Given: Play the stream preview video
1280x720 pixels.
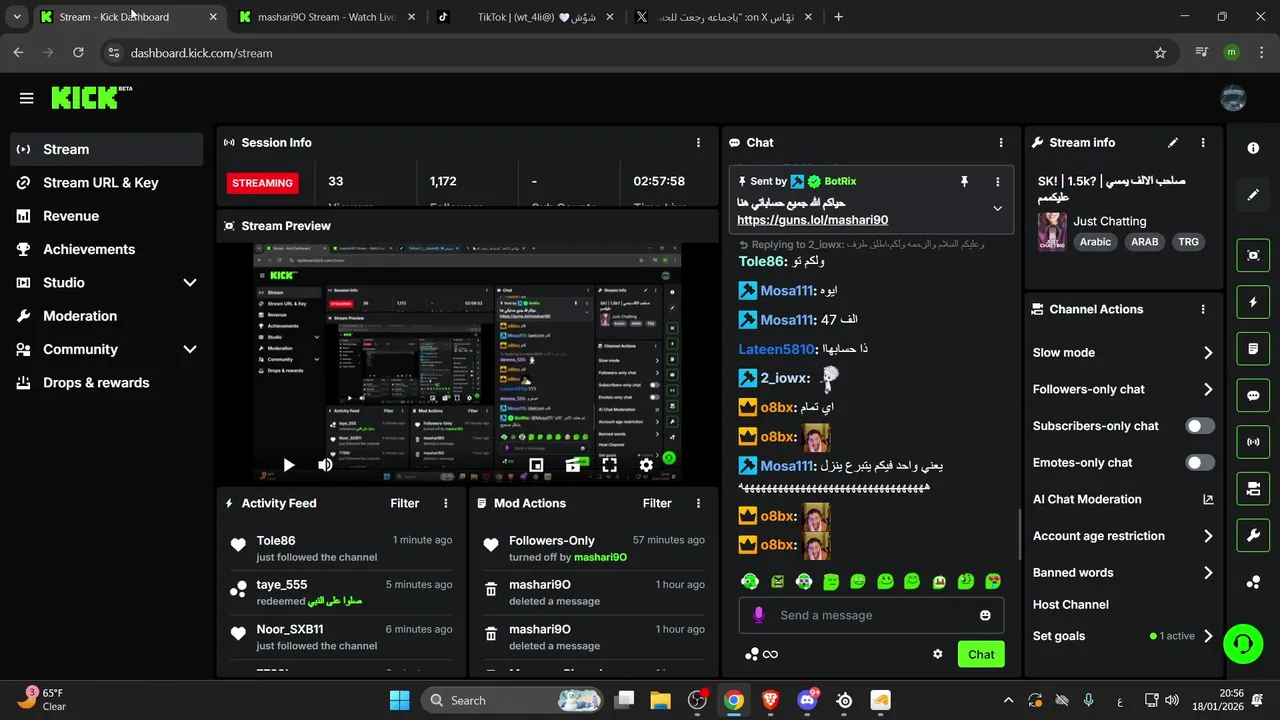Looking at the screenshot, I should coord(289,465).
